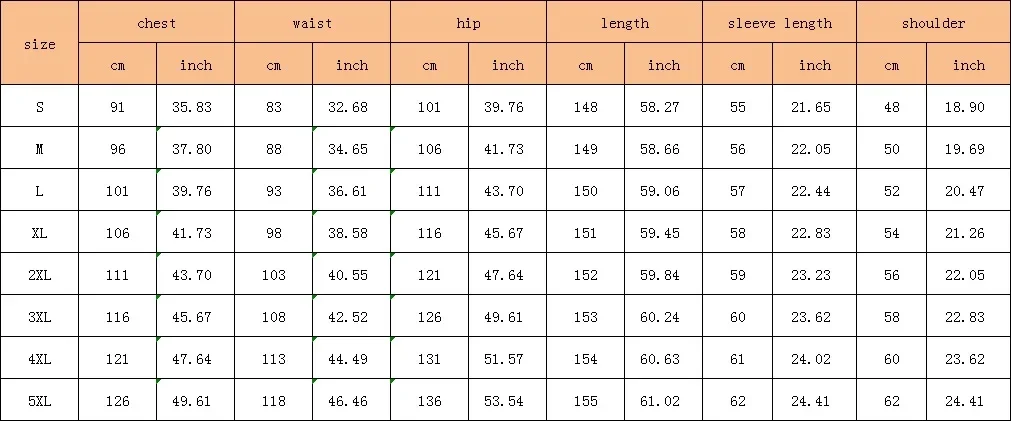
Task: Click the "shoulder" column header
Action: 933,23
